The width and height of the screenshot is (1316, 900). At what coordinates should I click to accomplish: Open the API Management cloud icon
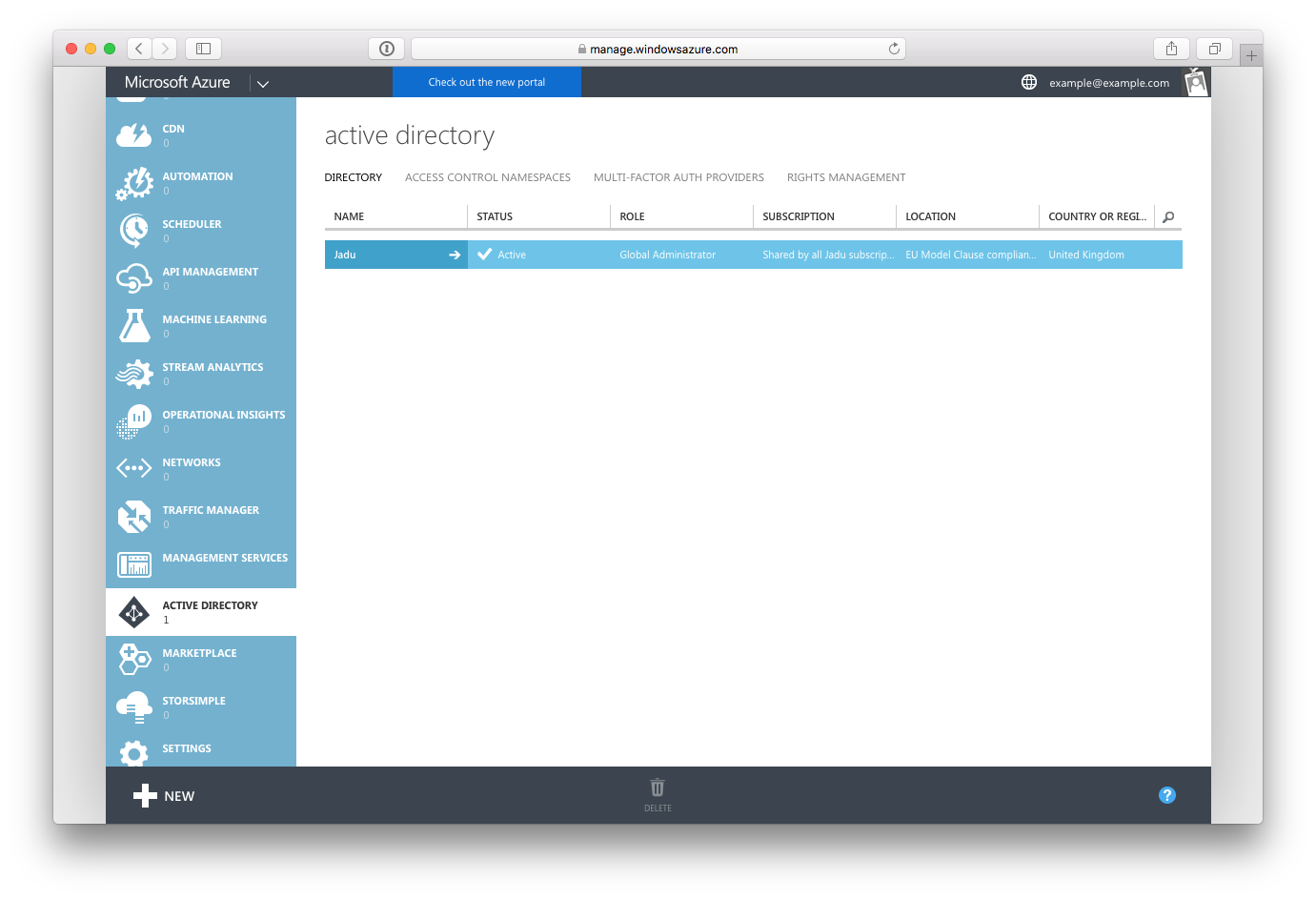point(134,278)
